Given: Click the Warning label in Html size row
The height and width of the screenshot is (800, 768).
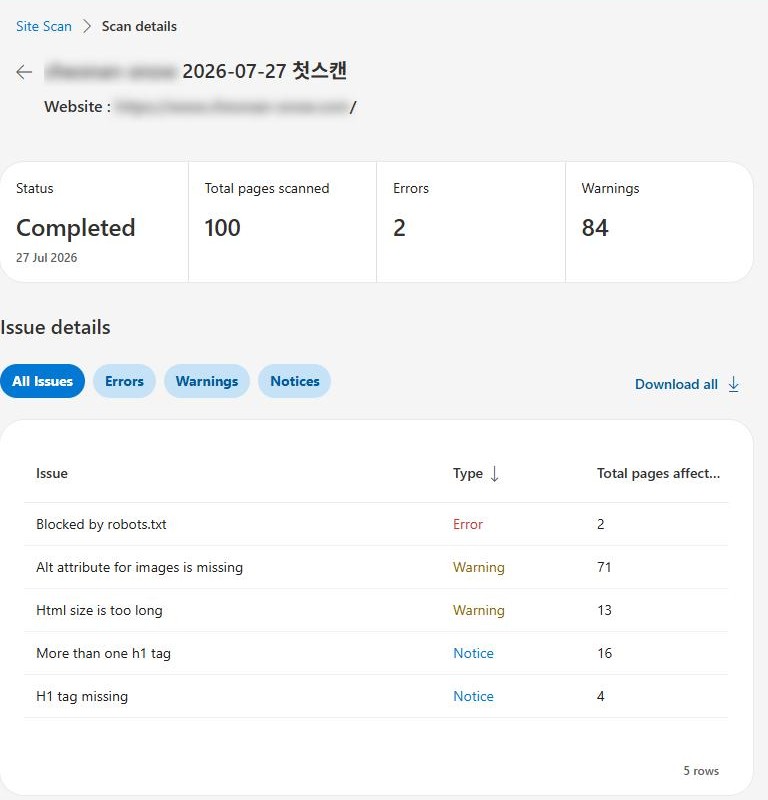Looking at the screenshot, I should pos(479,610).
